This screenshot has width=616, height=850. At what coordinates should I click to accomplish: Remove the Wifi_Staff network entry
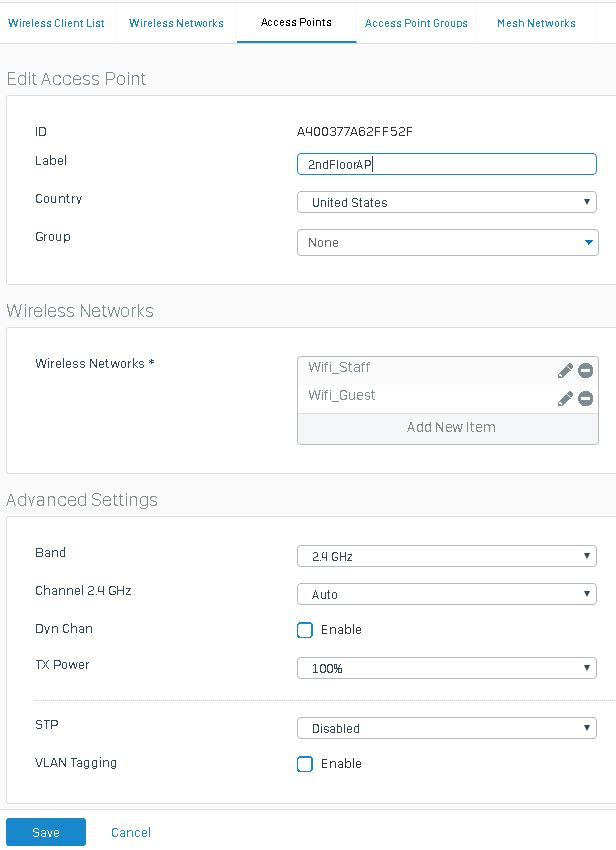[x=586, y=371]
